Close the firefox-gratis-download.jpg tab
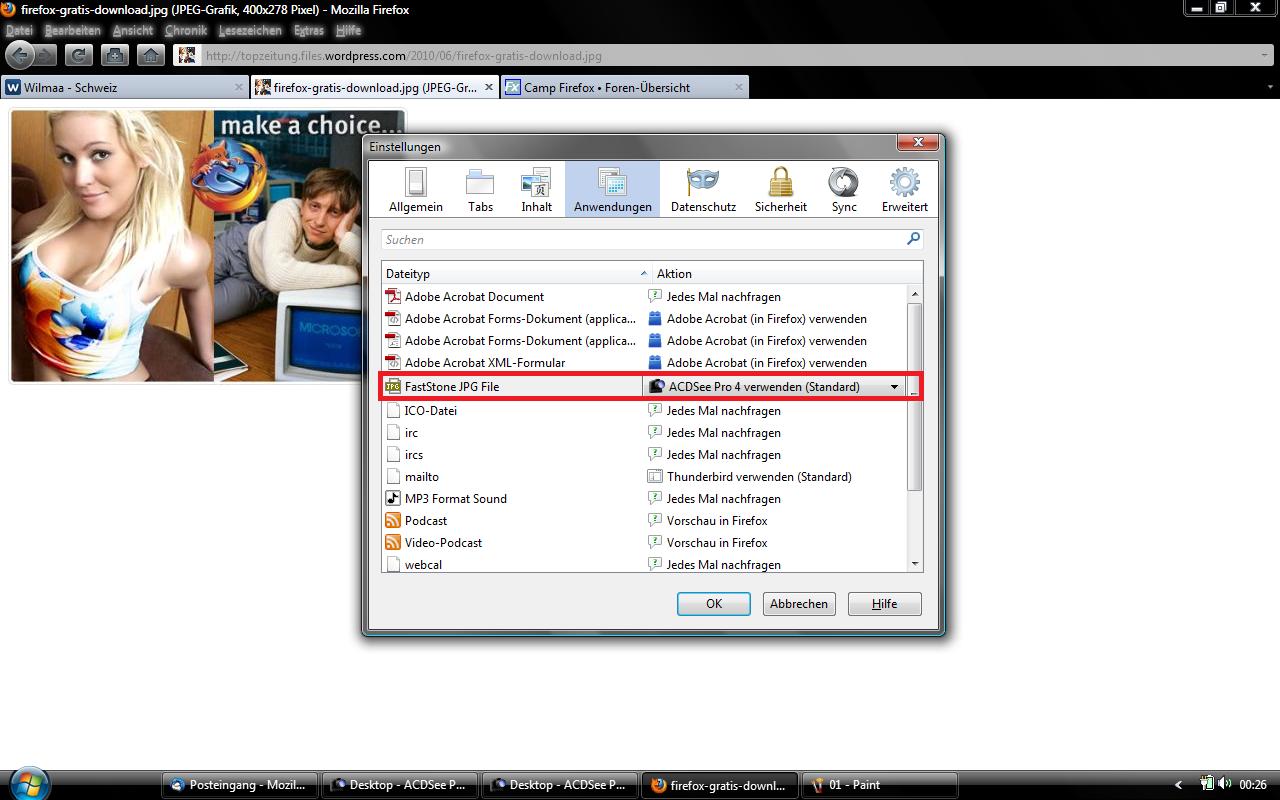 [489, 87]
